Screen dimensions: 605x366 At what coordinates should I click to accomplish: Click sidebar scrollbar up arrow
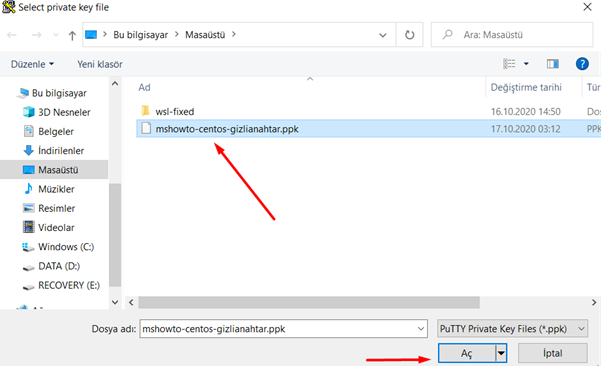(115, 84)
